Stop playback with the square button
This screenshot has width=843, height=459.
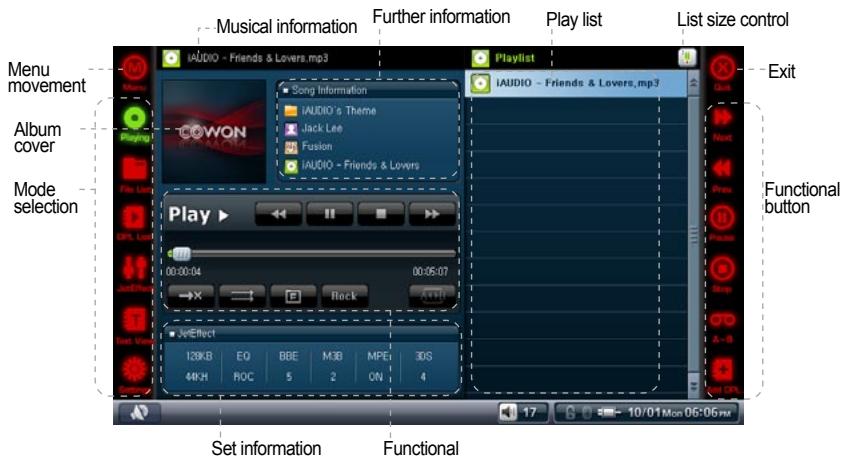(x=381, y=214)
